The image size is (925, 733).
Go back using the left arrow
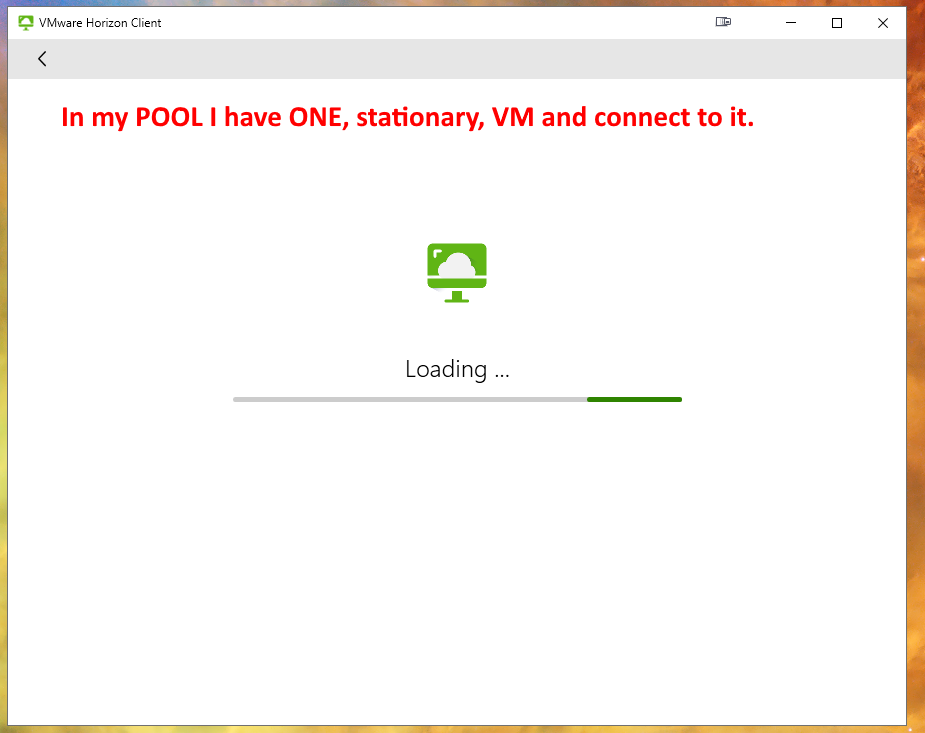(x=42, y=59)
